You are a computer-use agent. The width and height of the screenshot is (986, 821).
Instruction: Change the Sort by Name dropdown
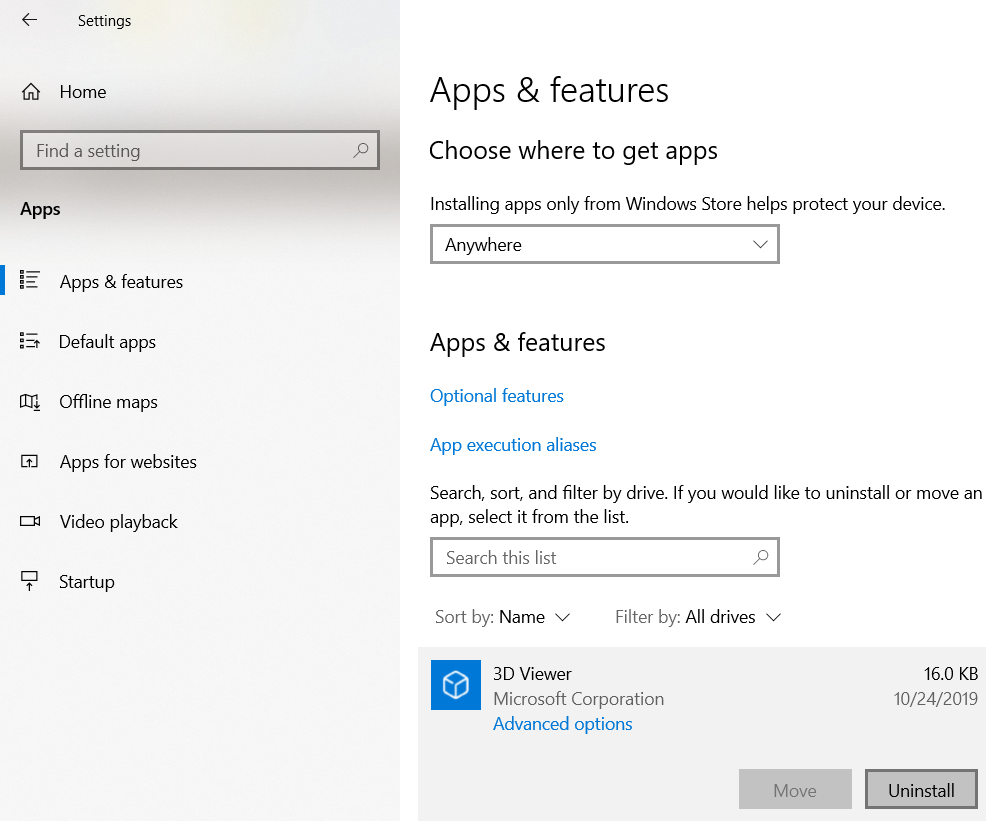click(502, 617)
